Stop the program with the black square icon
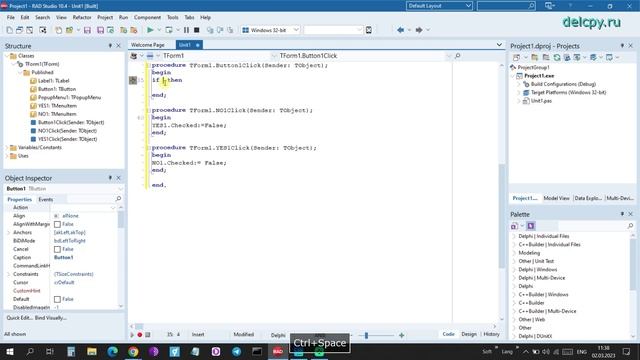Viewport: 640px width, 360px height. tap(196, 30)
